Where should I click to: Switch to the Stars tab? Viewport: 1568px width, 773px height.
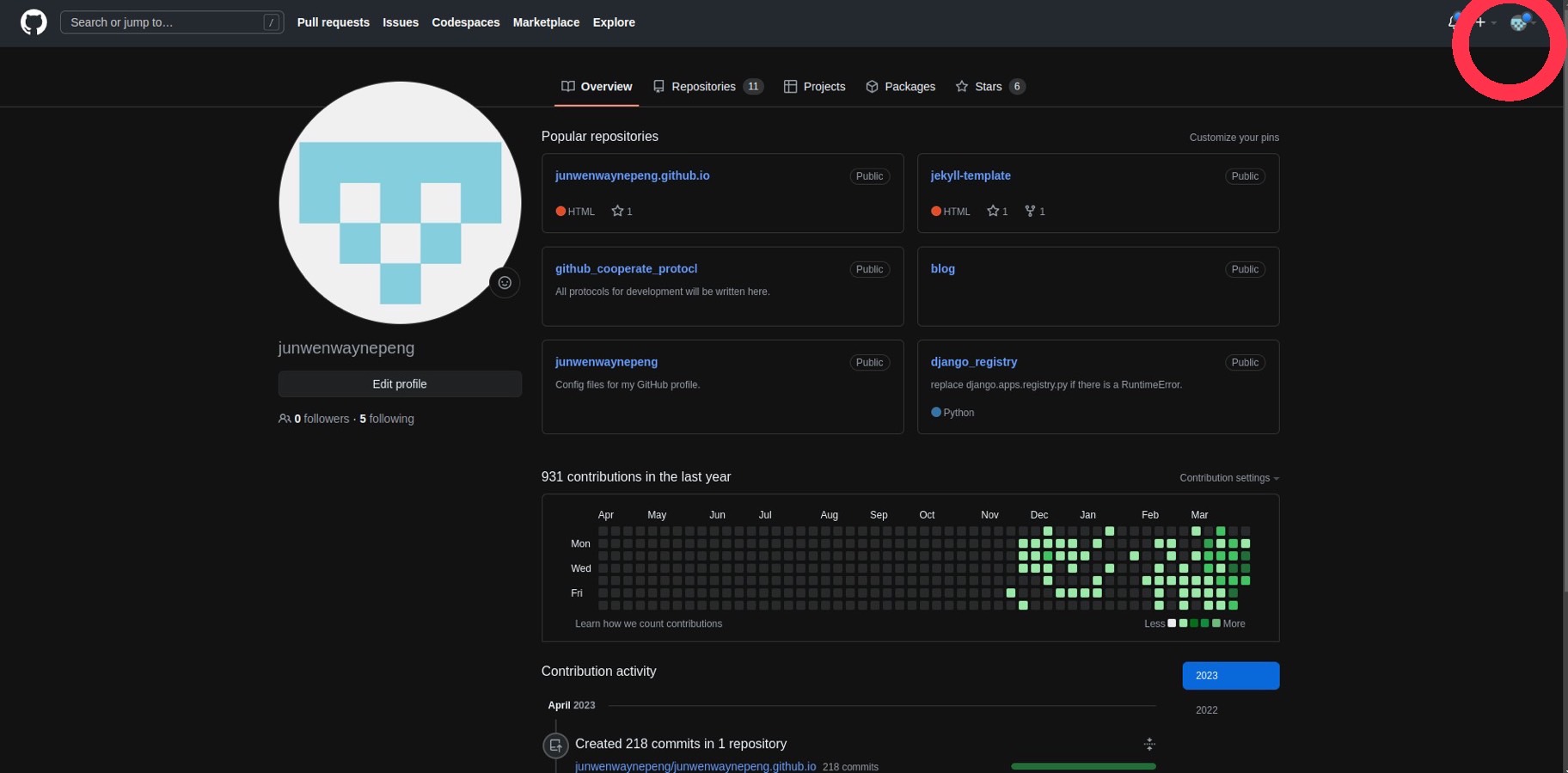click(x=990, y=87)
